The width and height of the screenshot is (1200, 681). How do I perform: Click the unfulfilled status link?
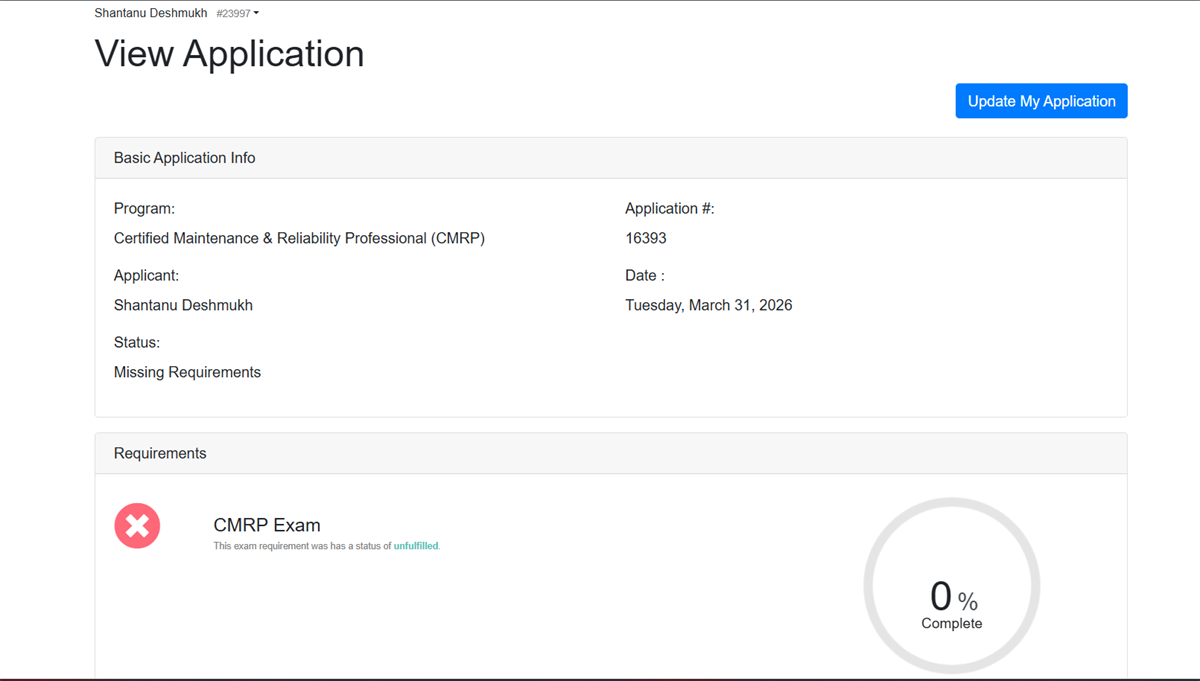[x=416, y=546]
